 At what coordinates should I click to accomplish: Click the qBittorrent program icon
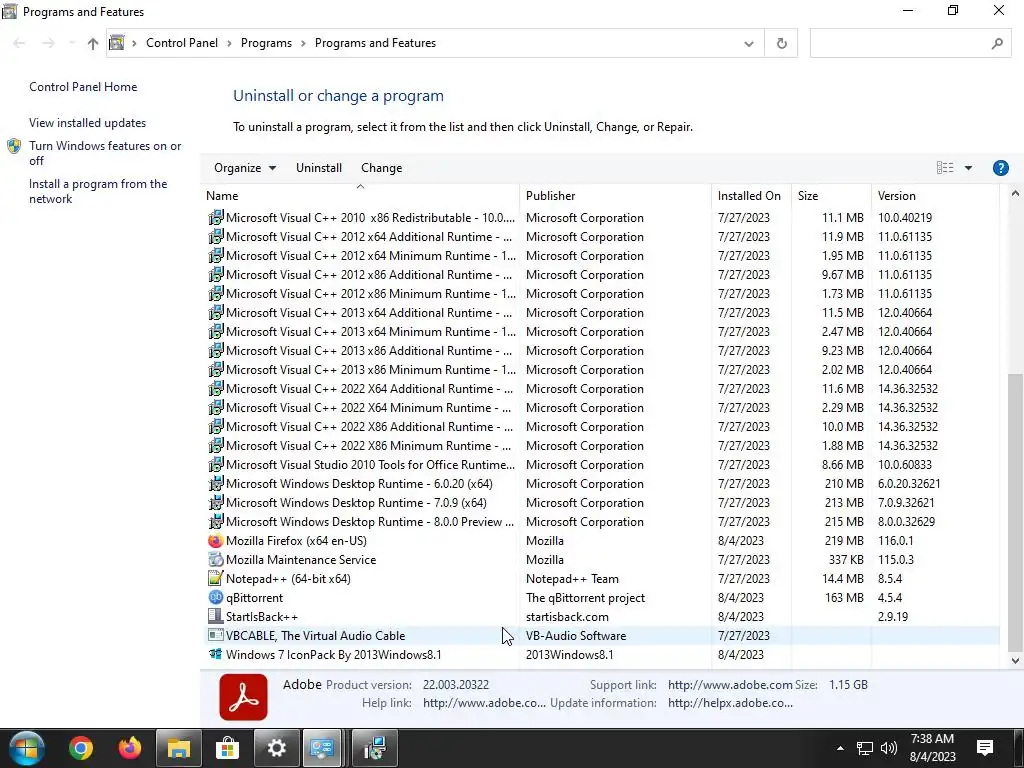point(216,598)
